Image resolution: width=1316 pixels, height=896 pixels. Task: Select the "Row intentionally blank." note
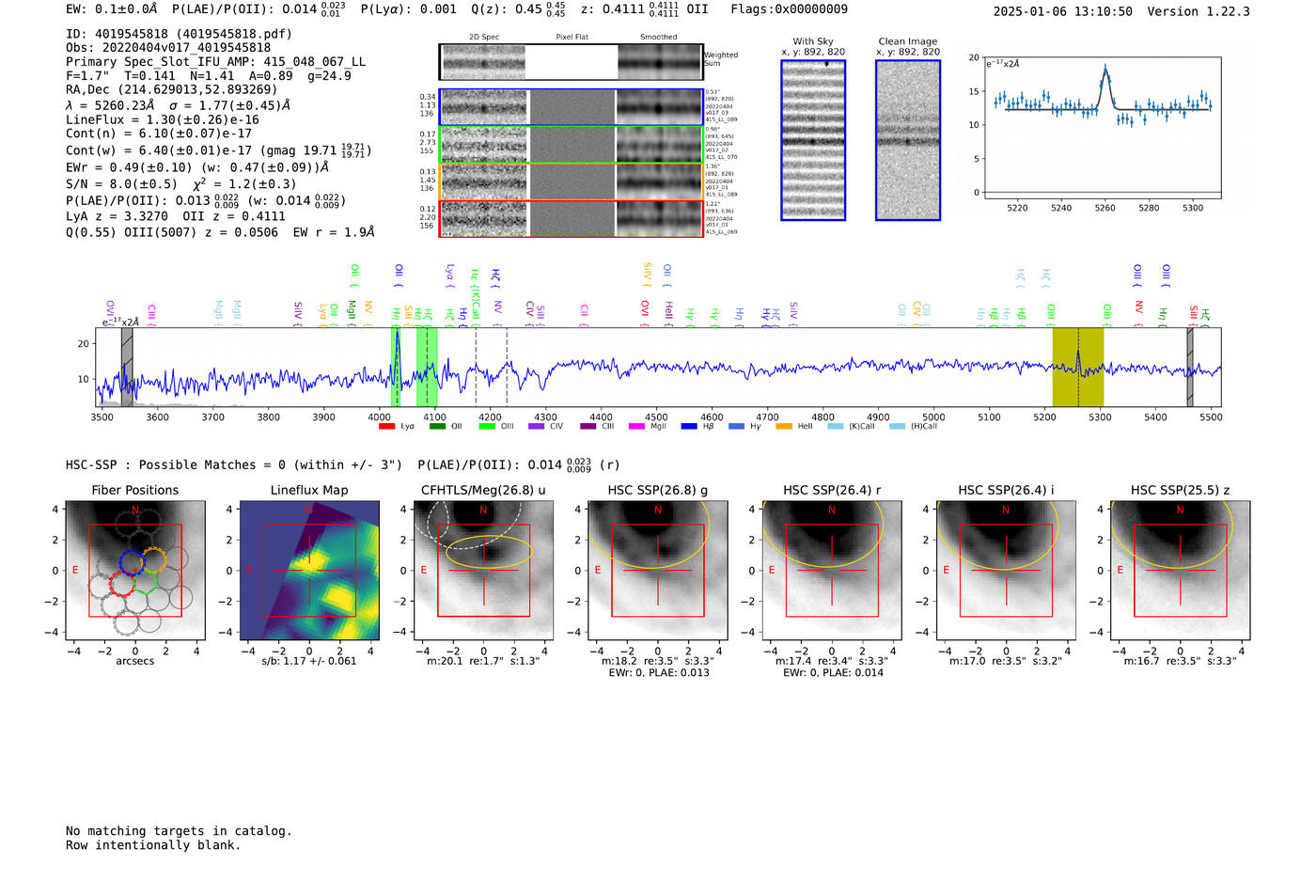(153, 845)
